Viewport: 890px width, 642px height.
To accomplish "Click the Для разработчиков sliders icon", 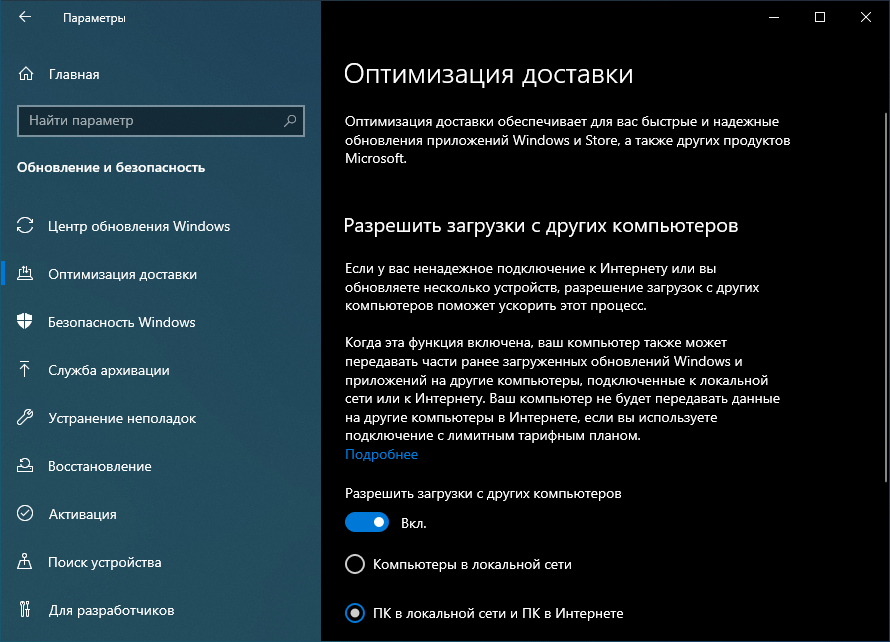I will click(27, 610).
